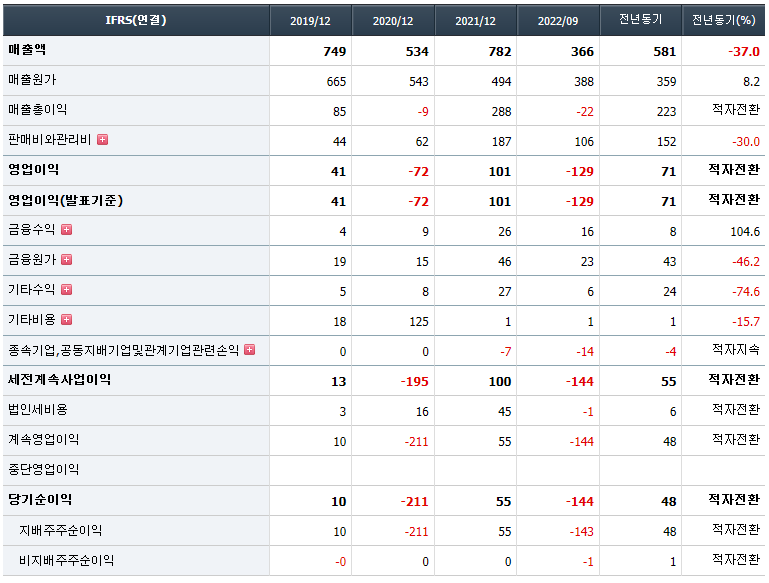Screen dimensions: 769x583
Task: Click 매출원가 2020/12 value 543
Action: (x=419, y=81)
